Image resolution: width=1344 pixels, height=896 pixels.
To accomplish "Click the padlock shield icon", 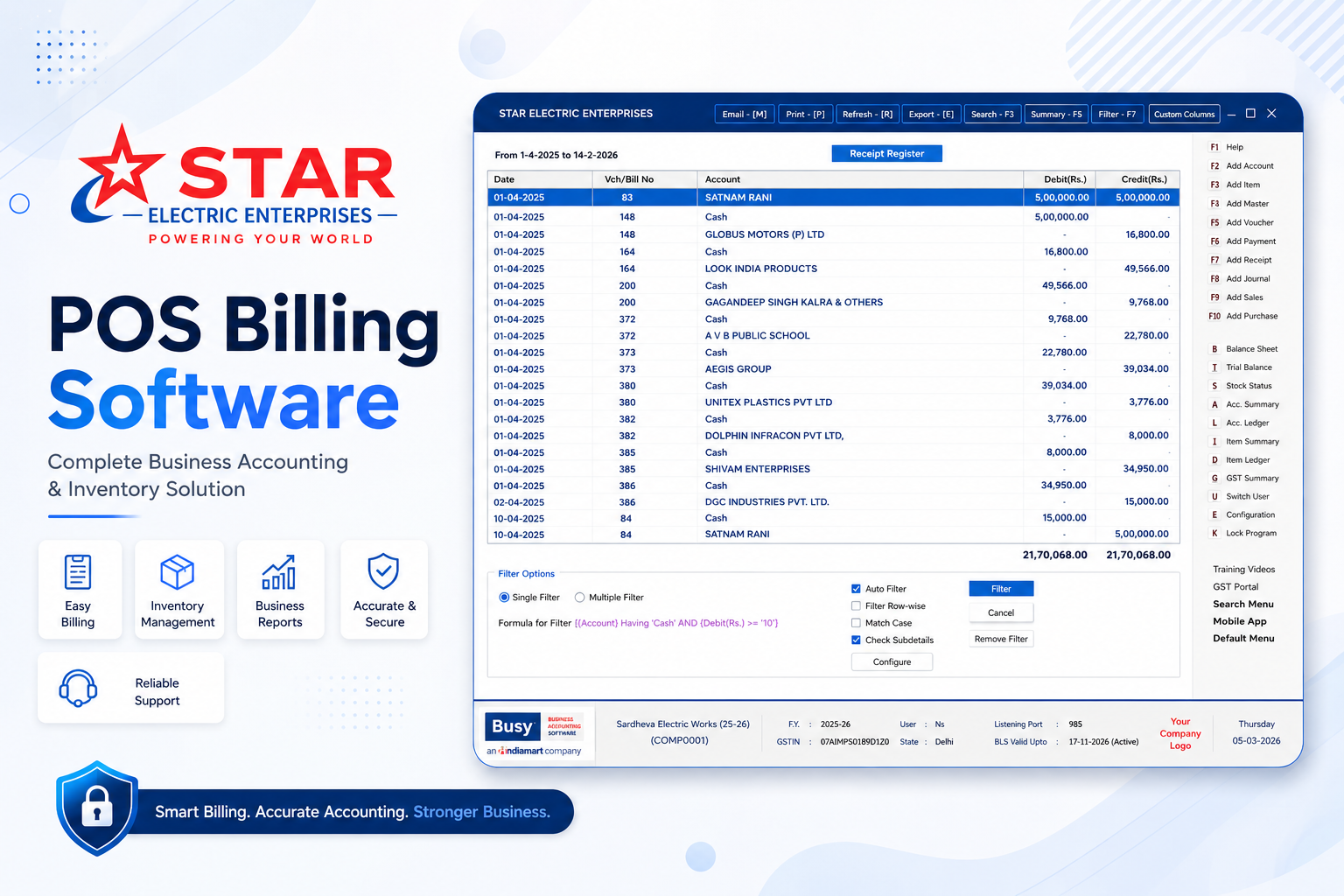I will tap(97, 808).
